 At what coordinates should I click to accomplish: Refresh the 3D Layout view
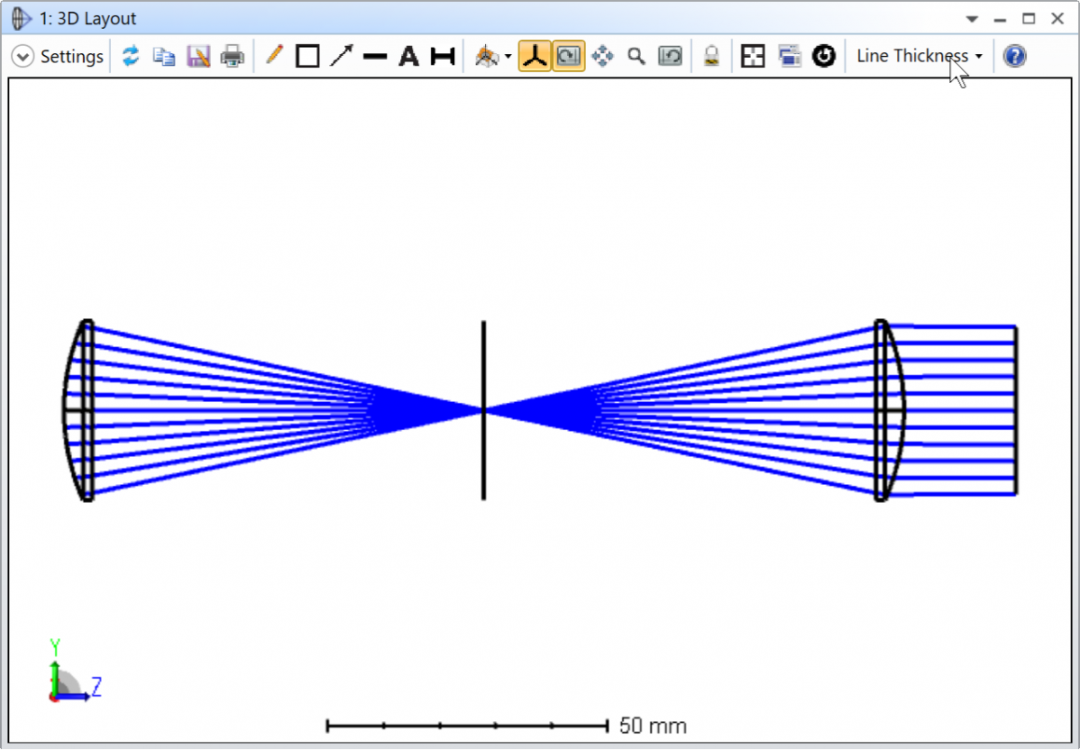click(x=131, y=56)
